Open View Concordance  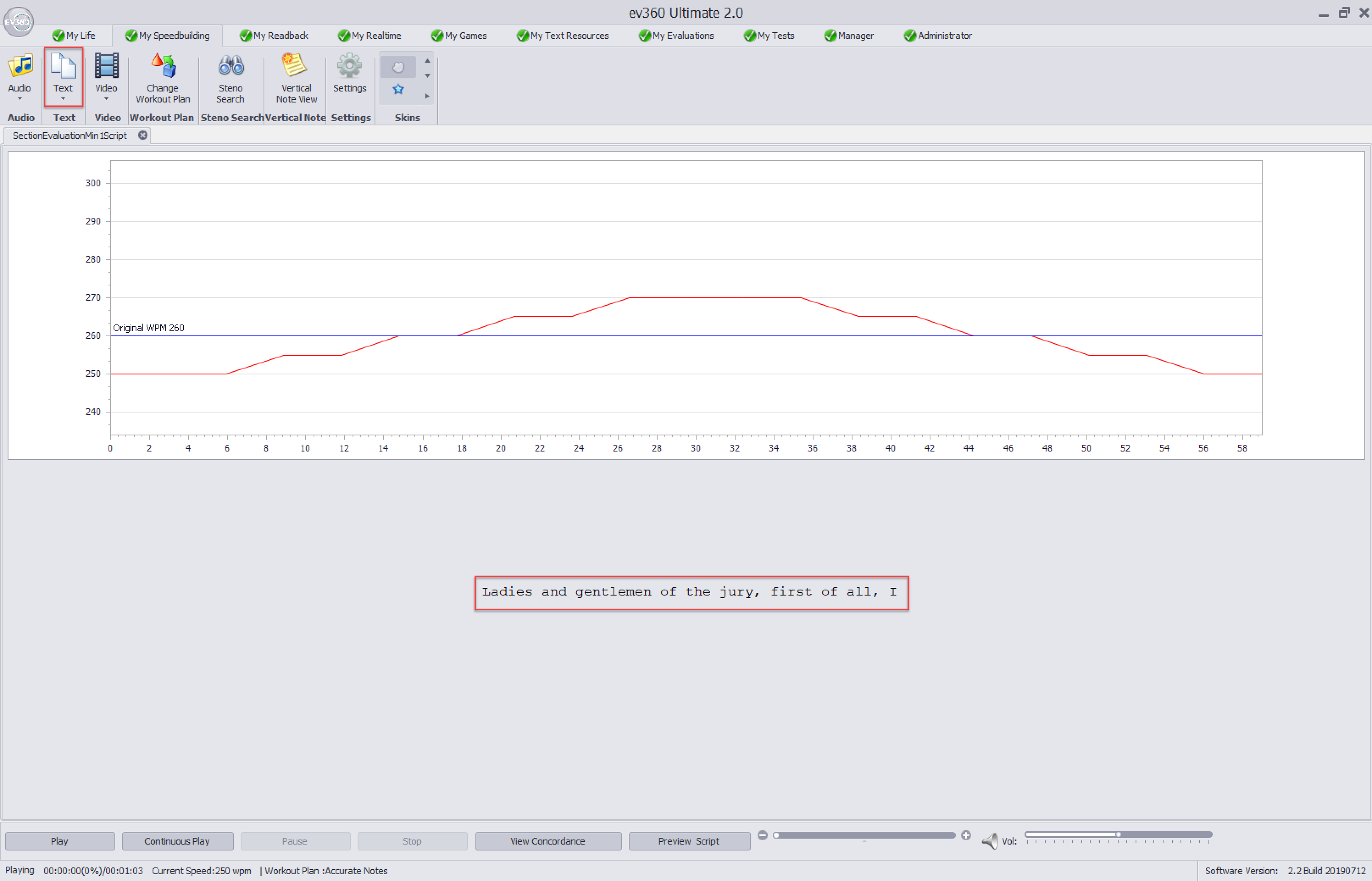click(x=548, y=841)
